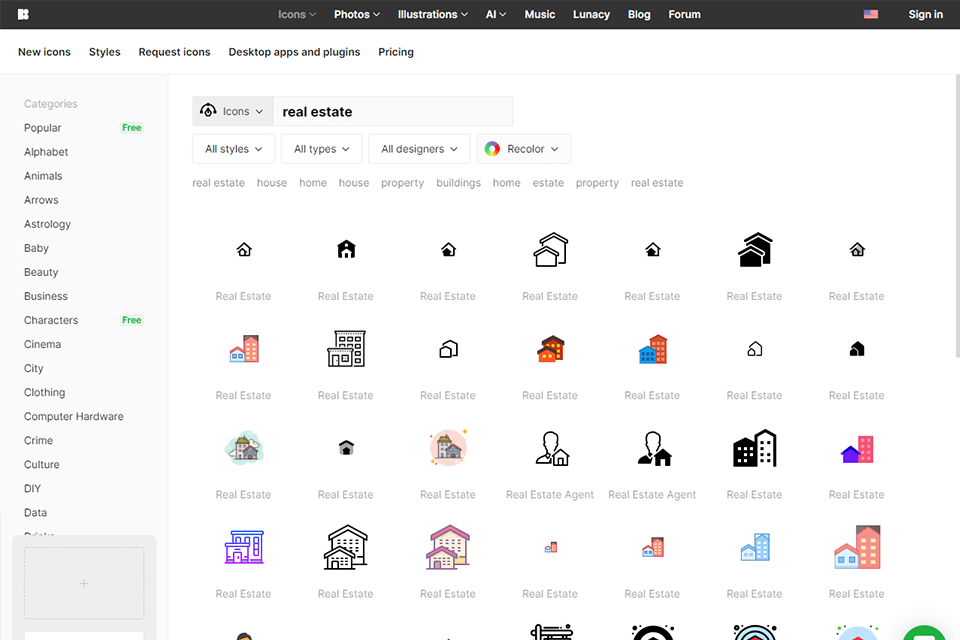Screen dimensions: 960x640
Task: Open Desktop apps and plugins
Action: 294,52
